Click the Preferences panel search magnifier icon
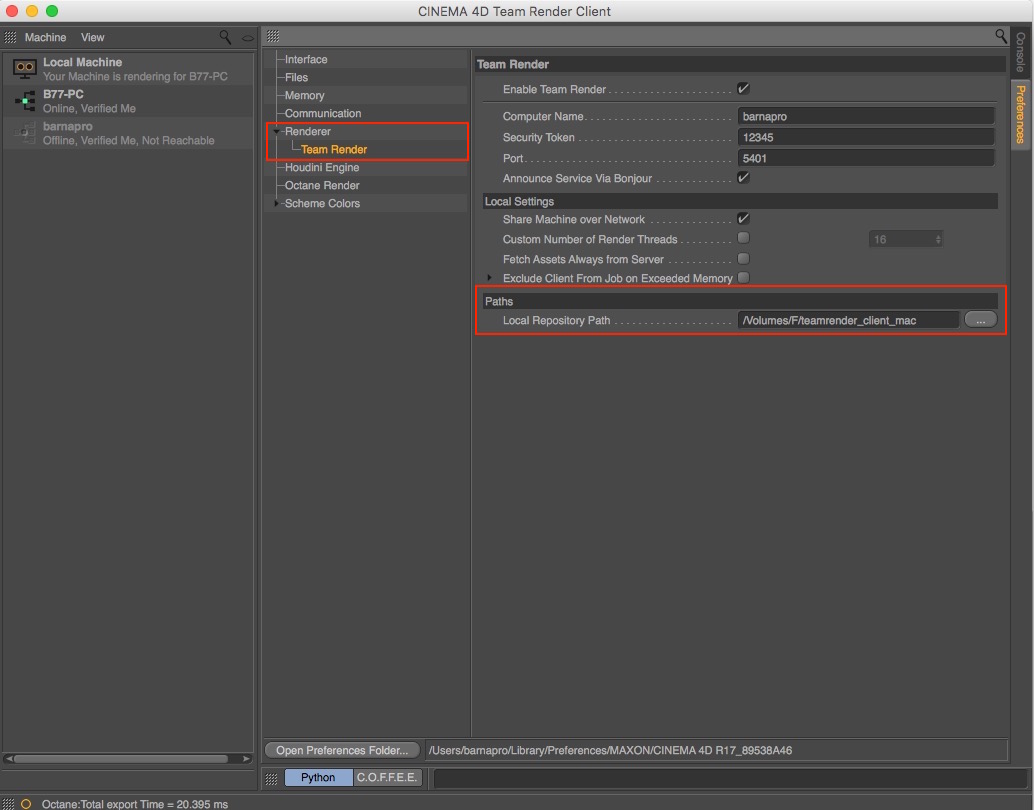Image resolution: width=1034 pixels, height=810 pixels. coord(1001,36)
